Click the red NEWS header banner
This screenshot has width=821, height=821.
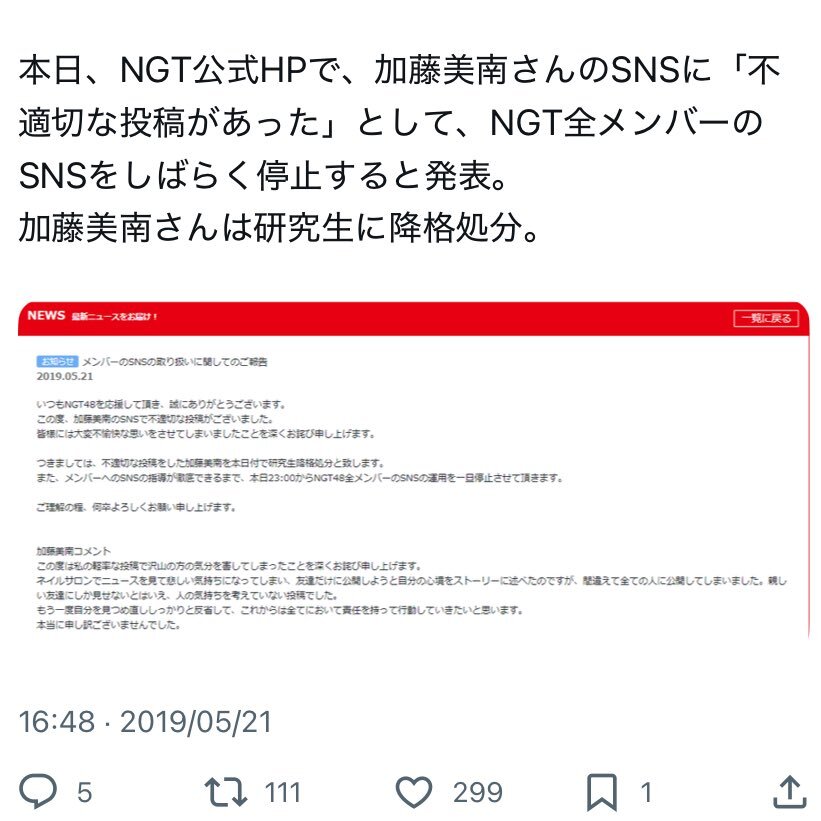click(414, 318)
